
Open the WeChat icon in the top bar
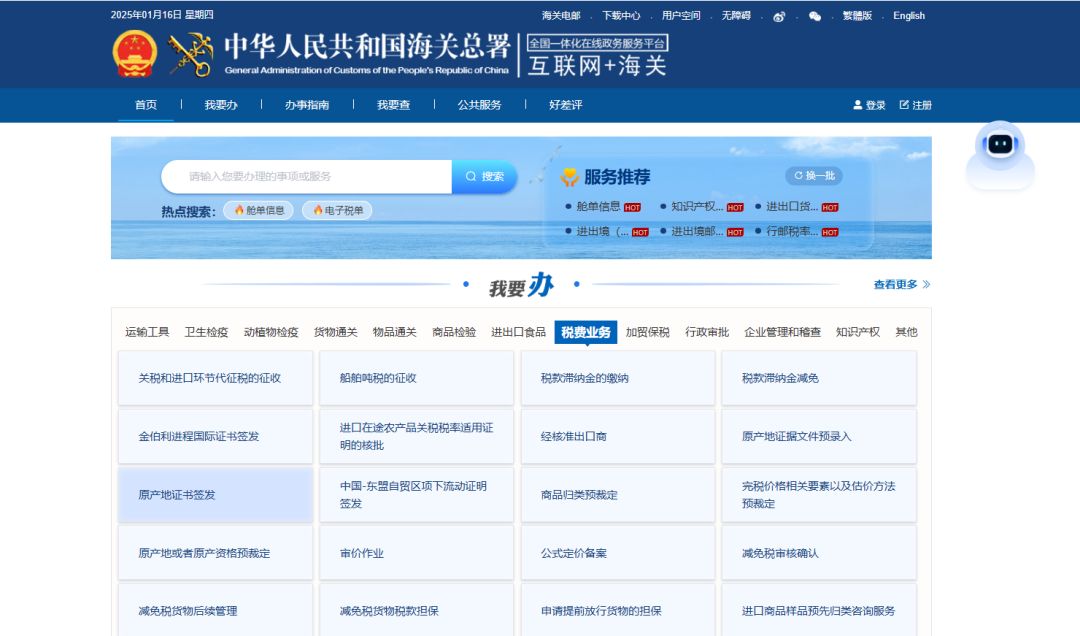(815, 17)
